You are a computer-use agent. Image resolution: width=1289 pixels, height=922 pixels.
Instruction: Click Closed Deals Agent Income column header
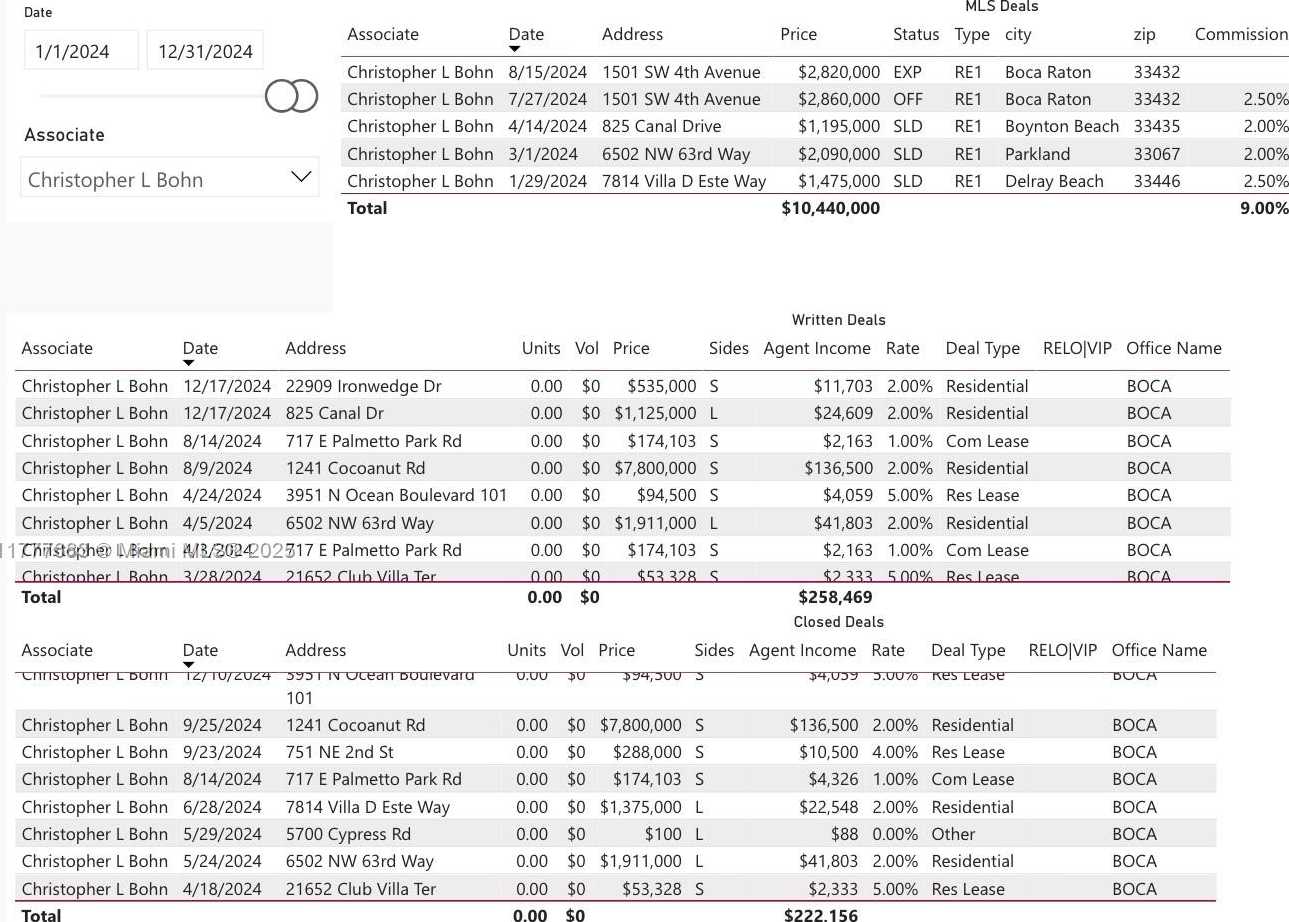coord(803,650)
